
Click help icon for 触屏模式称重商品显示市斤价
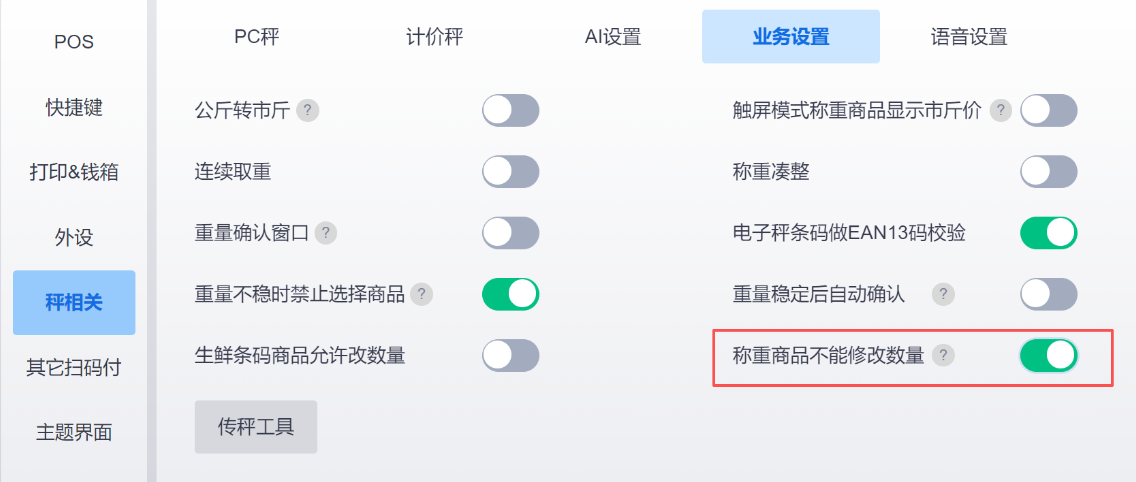click(x=1000, y=111)
